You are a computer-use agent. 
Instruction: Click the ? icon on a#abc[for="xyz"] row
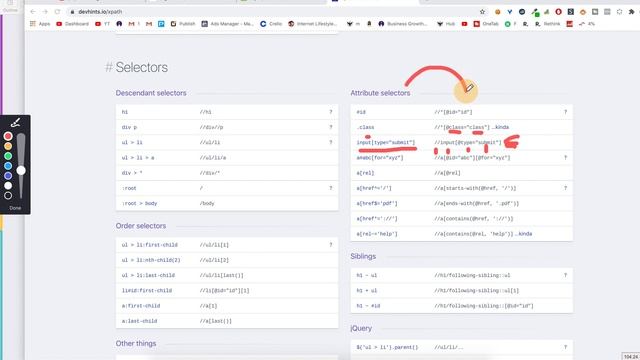click(565, 158)
